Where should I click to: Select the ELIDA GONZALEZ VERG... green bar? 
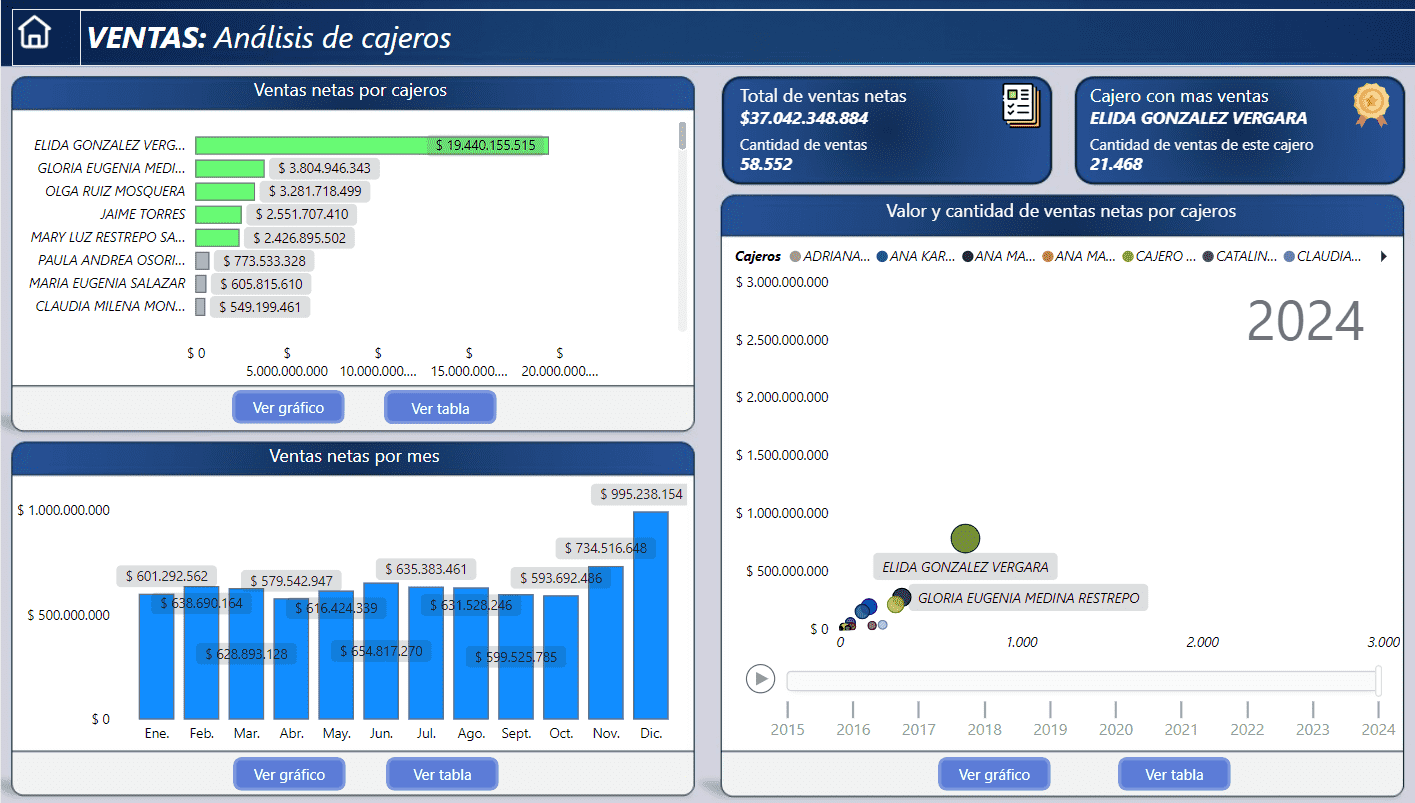pos(371,145)
